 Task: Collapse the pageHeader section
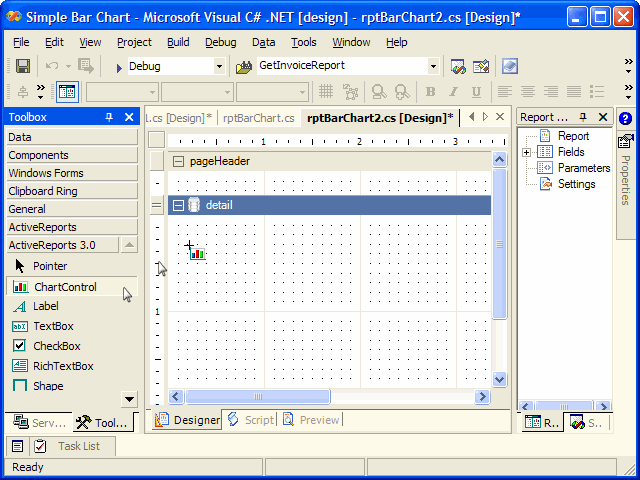178,161
